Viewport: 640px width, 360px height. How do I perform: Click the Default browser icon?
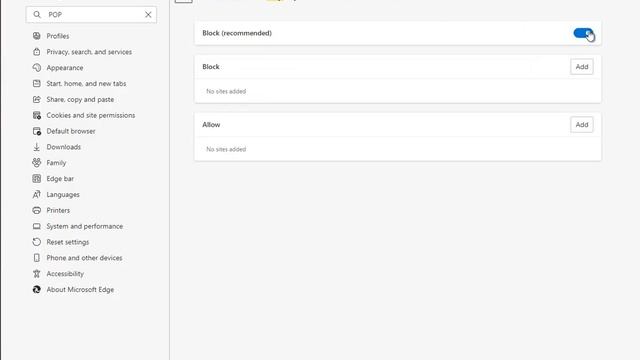point(37,131)
